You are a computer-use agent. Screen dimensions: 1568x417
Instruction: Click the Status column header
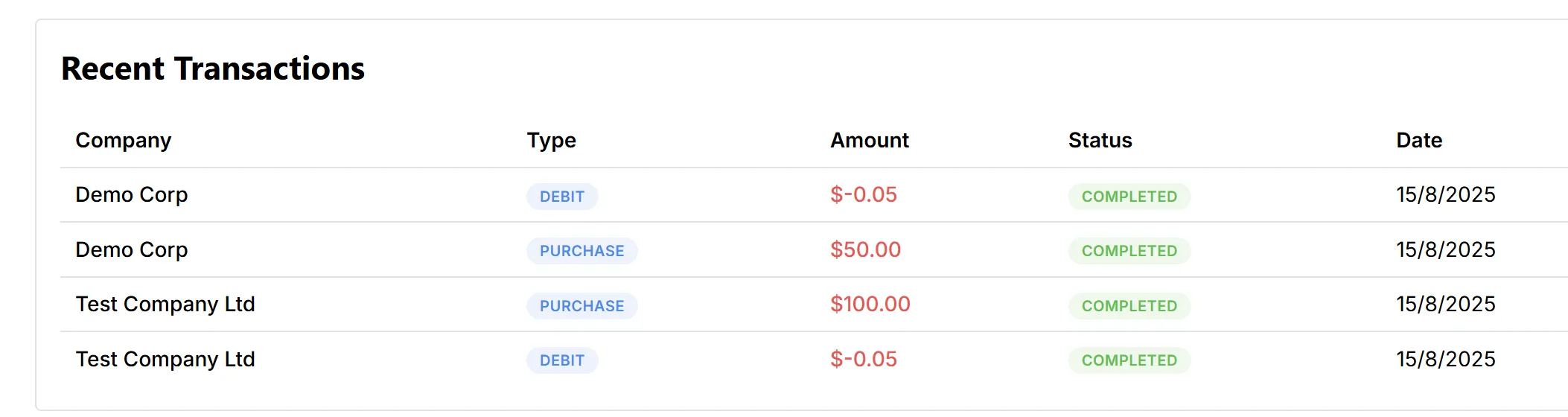coord(1100,141)
